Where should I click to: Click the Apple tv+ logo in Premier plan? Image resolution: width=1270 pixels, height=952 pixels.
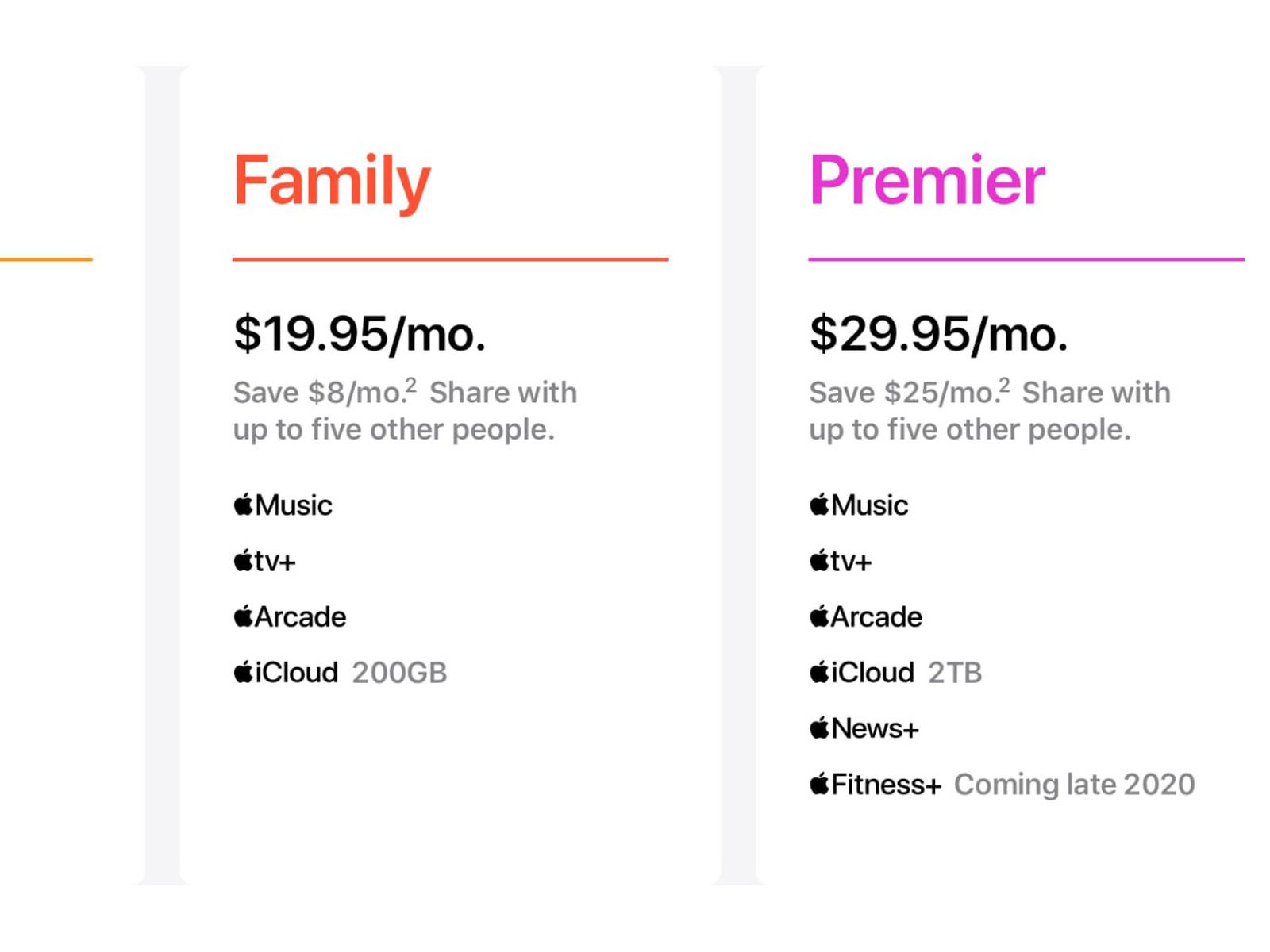click(841, 561)
